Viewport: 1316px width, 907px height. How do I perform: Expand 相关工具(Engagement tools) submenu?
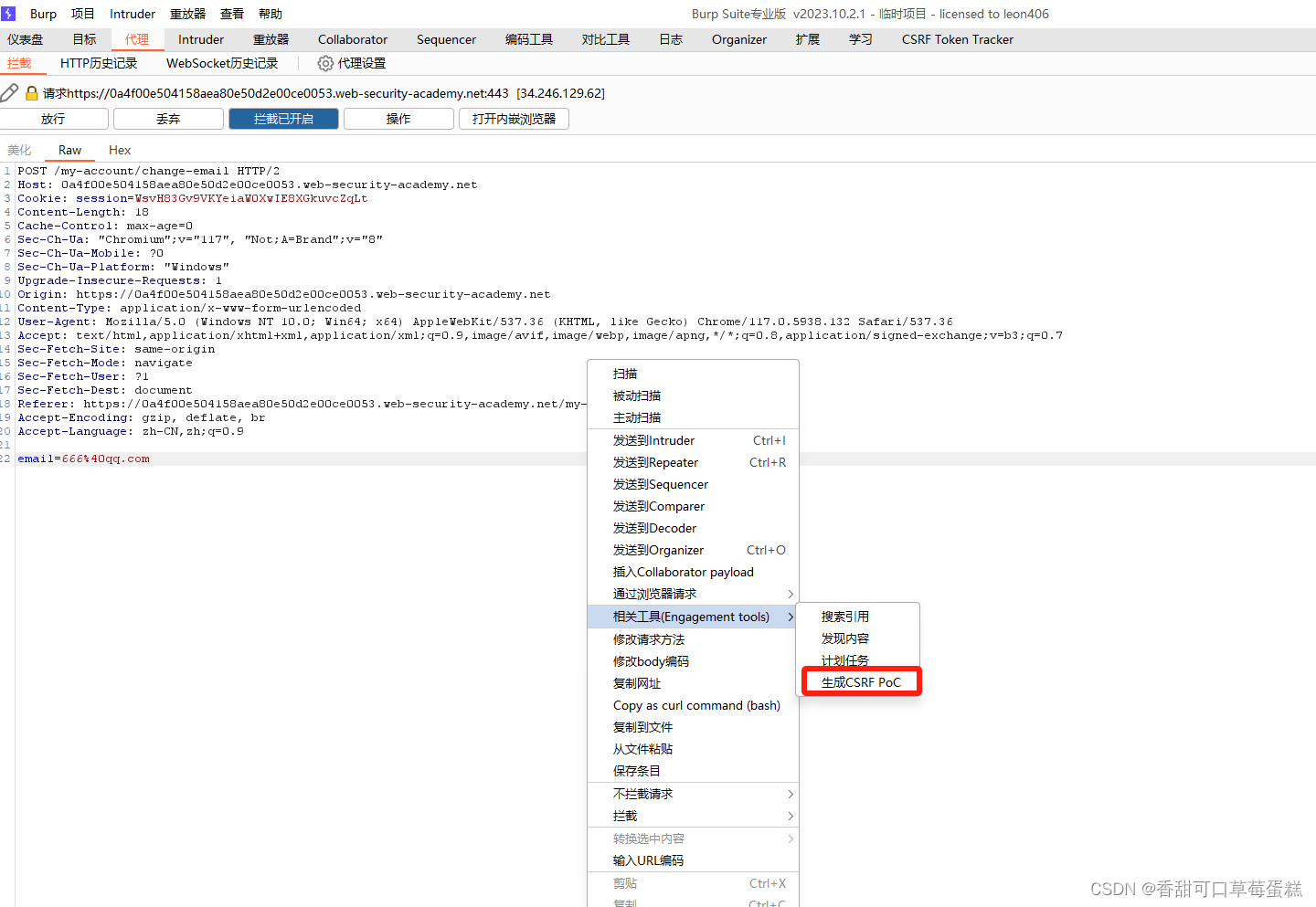pos(693,617)
